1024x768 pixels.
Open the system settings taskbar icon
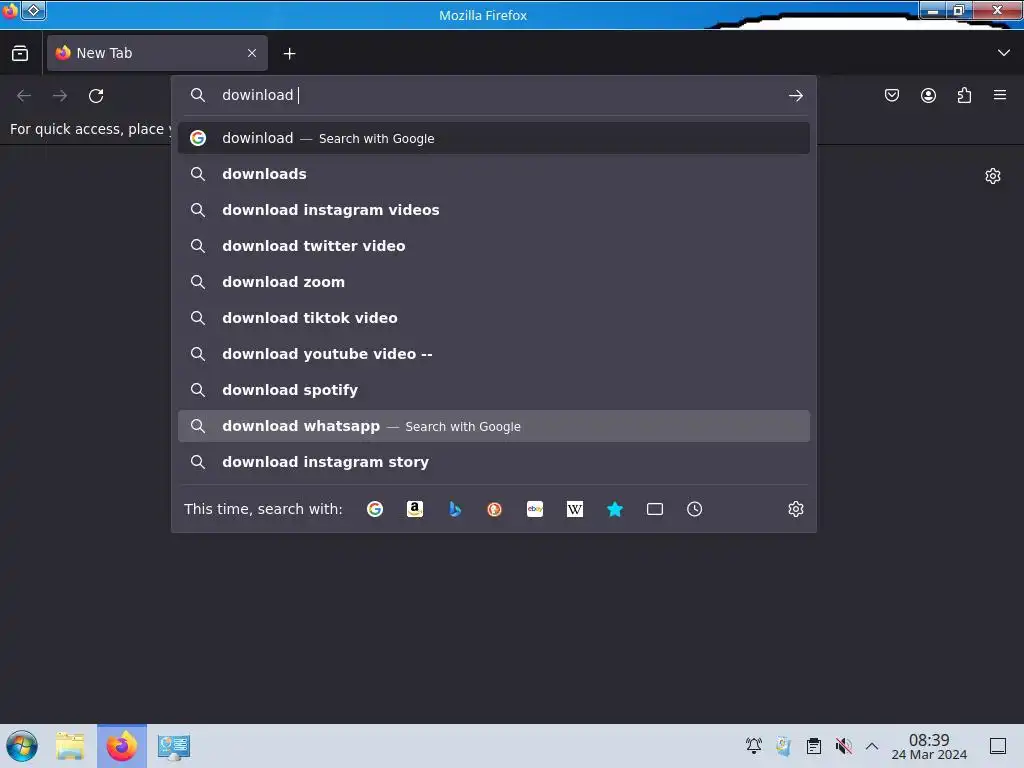click(x=174, y=746)
